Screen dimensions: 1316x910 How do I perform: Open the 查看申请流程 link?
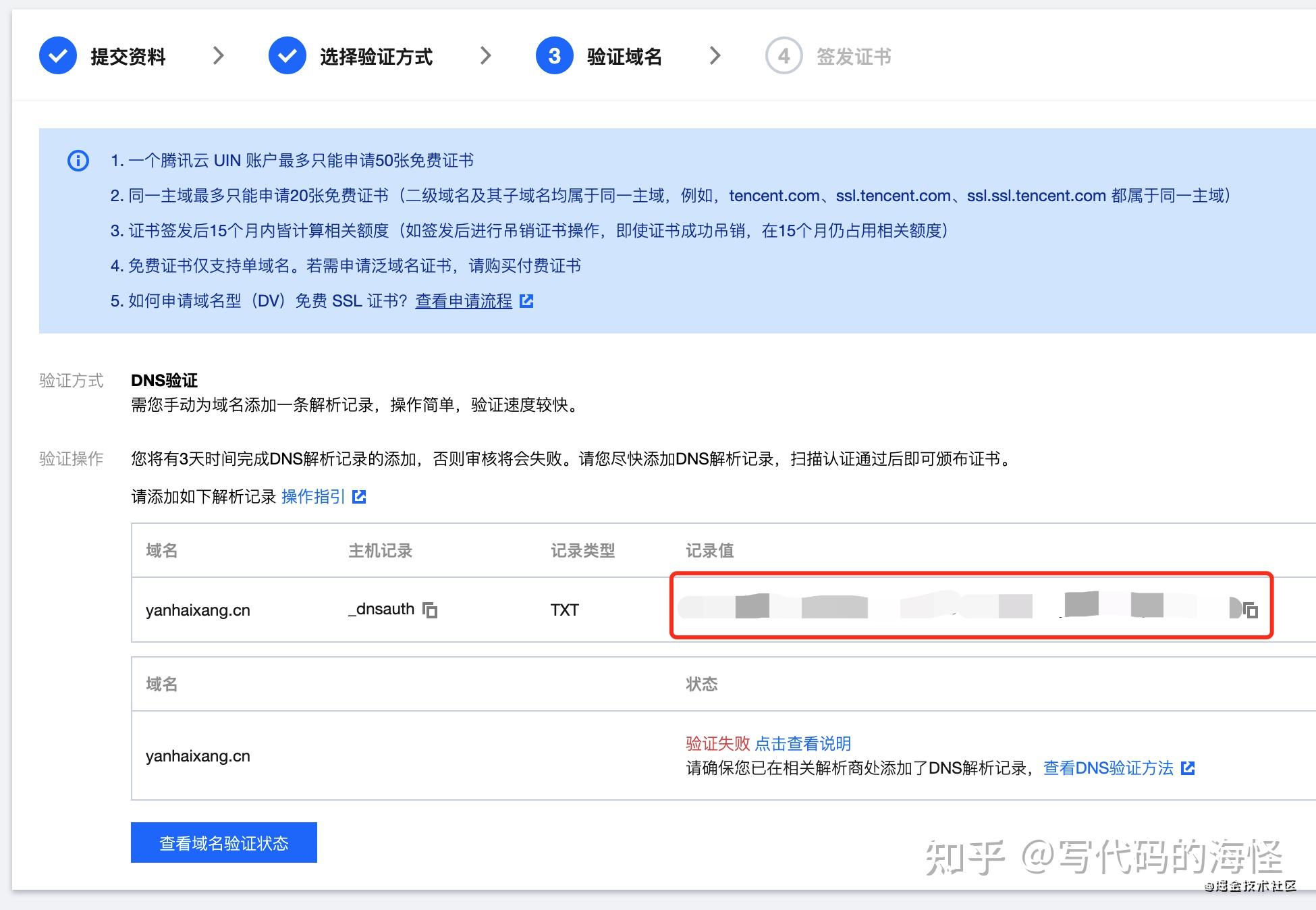464,301
